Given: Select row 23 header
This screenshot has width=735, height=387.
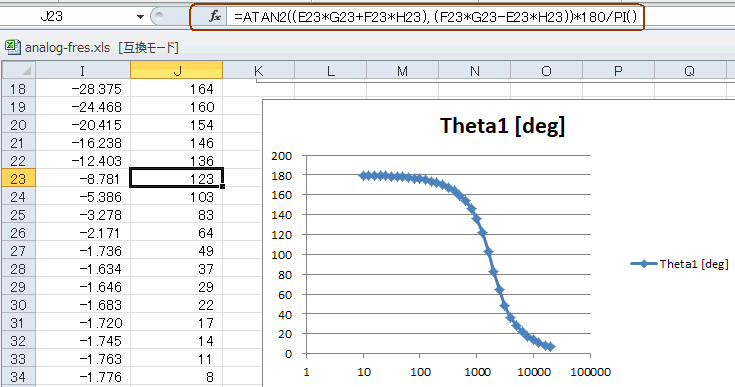Looking at the screenshot, I should point(18,179).
